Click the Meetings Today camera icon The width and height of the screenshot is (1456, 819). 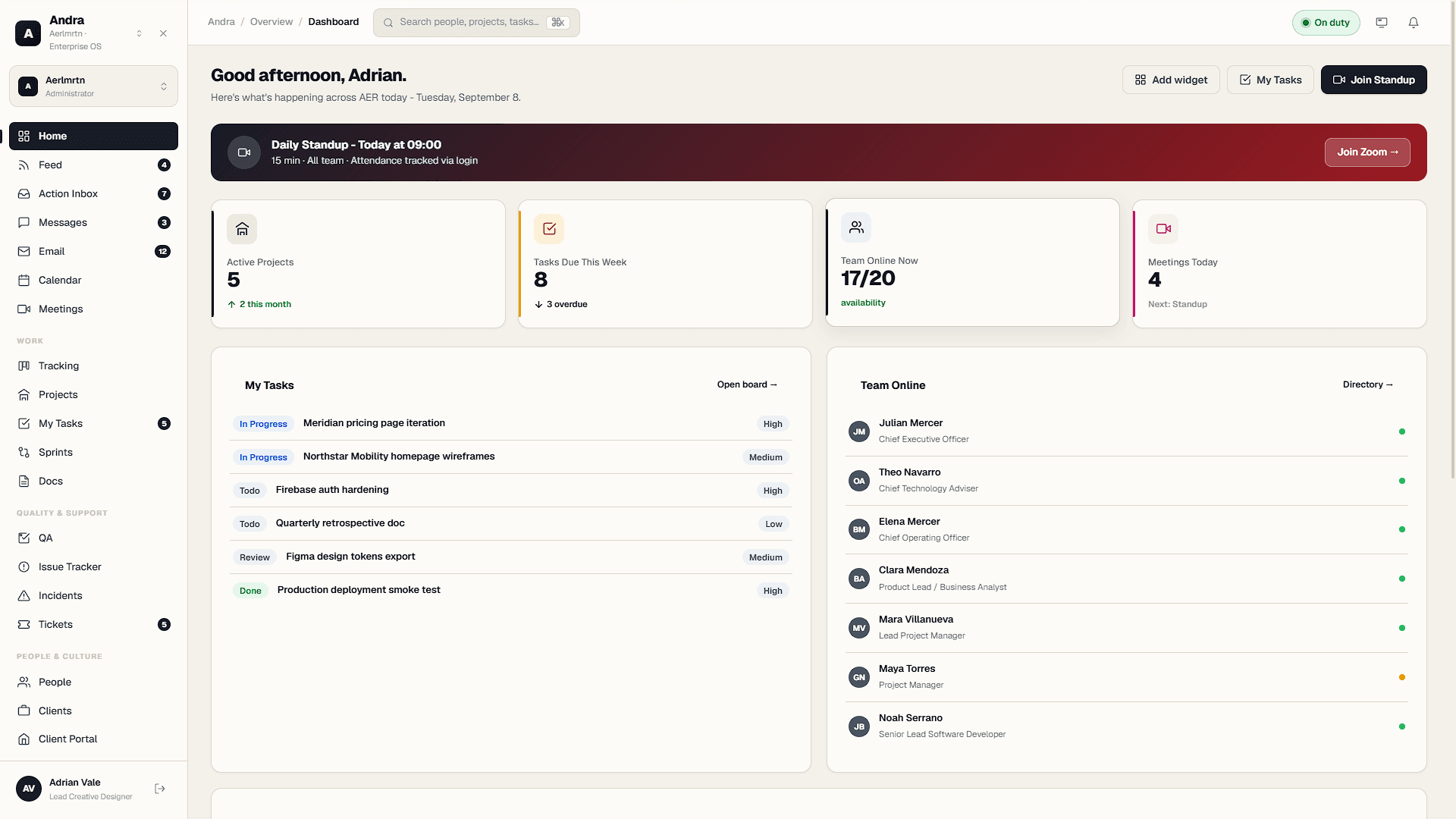point(1163,229)
